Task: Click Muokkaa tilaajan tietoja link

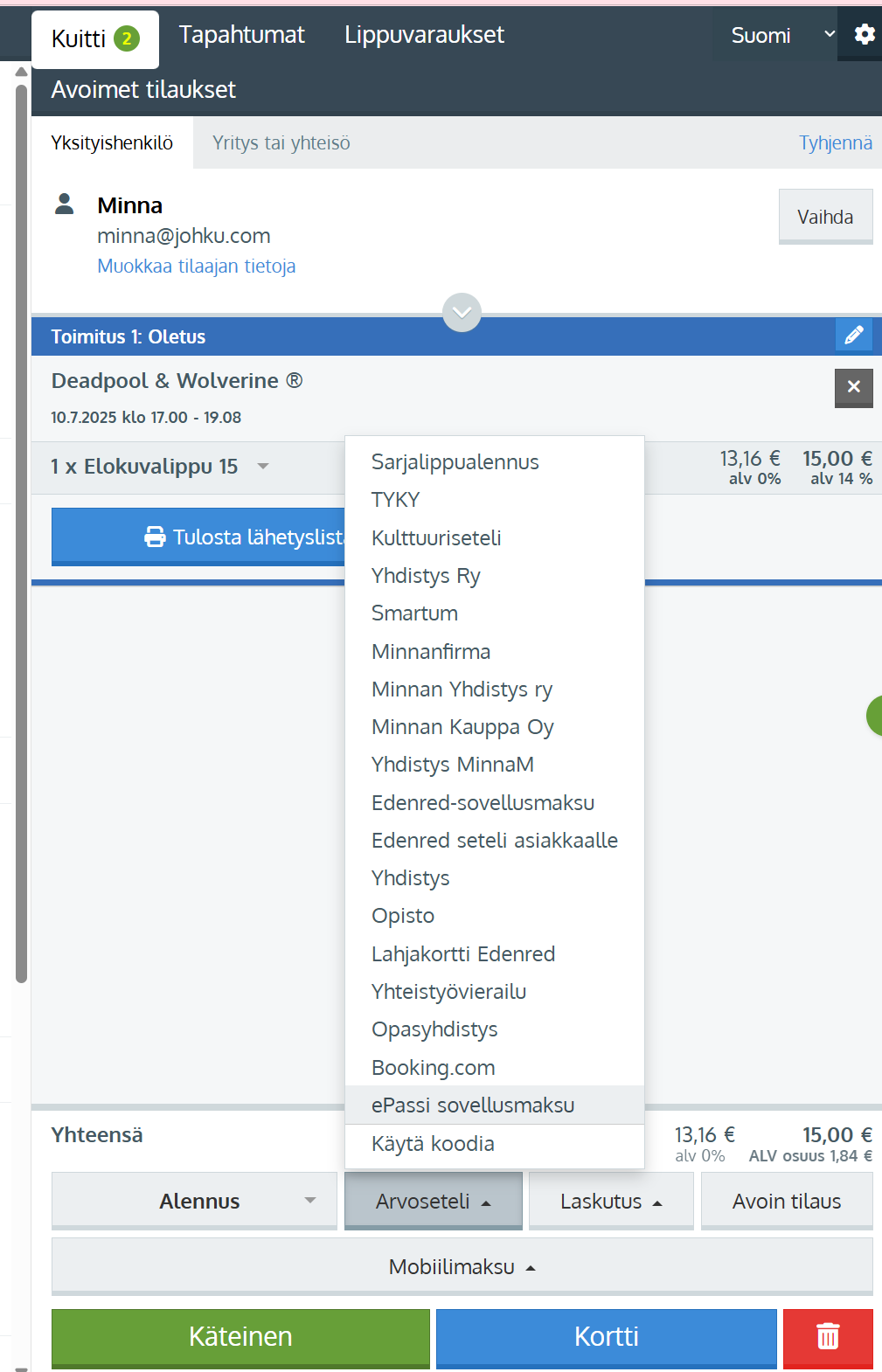Action: click(x=196, y=267)
